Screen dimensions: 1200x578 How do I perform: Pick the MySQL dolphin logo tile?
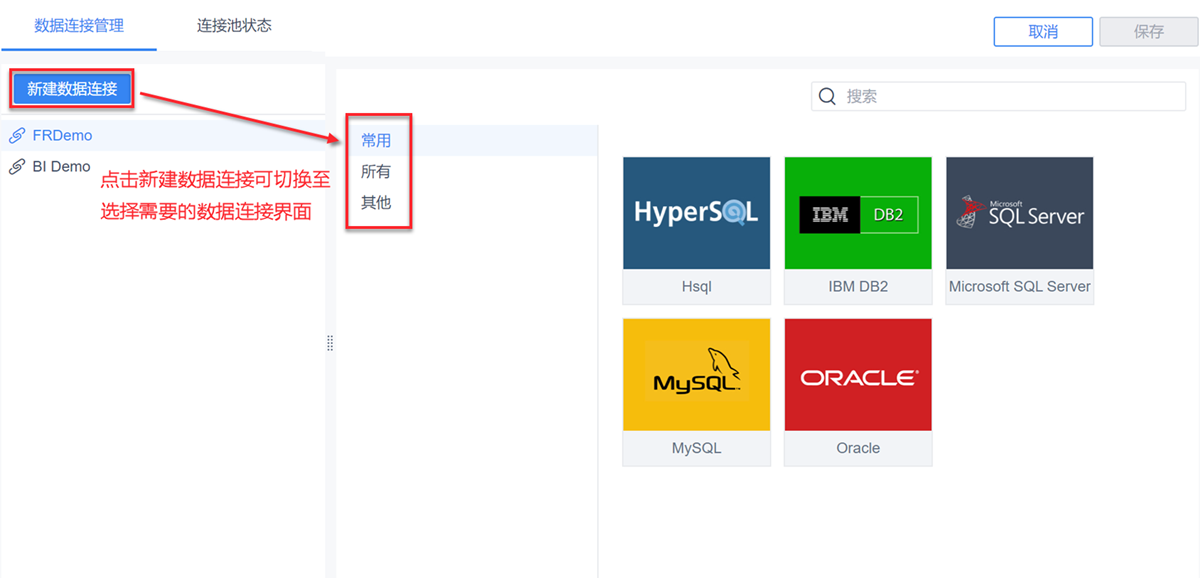(697, 375)
